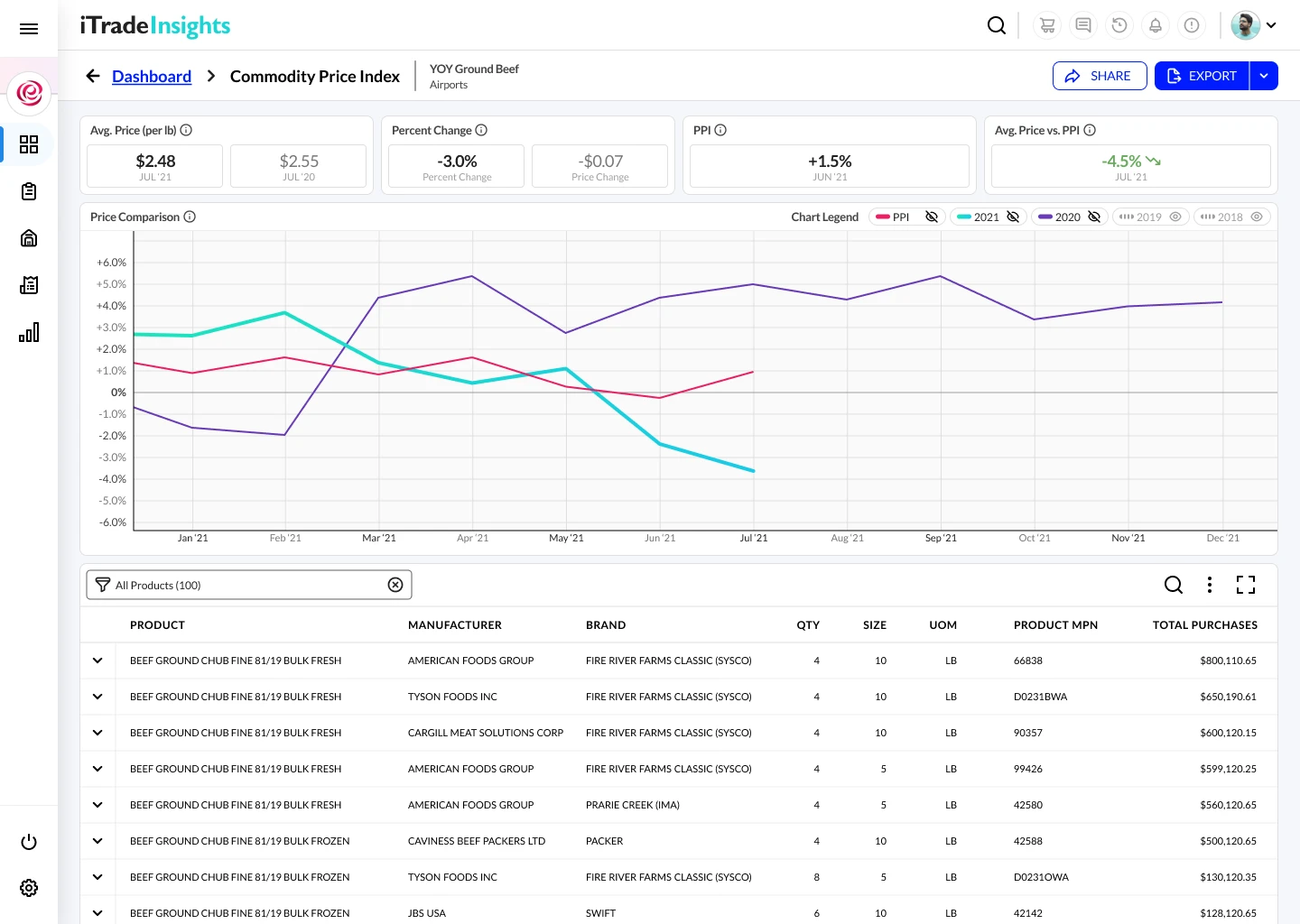Open table more options kebab menu
This screenshot has width=1300, height=924.
pyautogui.click(x=1210, y=585)
